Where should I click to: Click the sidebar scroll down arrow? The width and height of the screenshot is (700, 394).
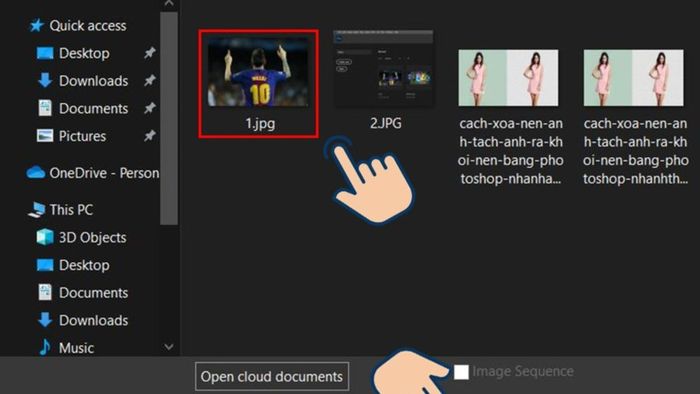click(169, 347)
